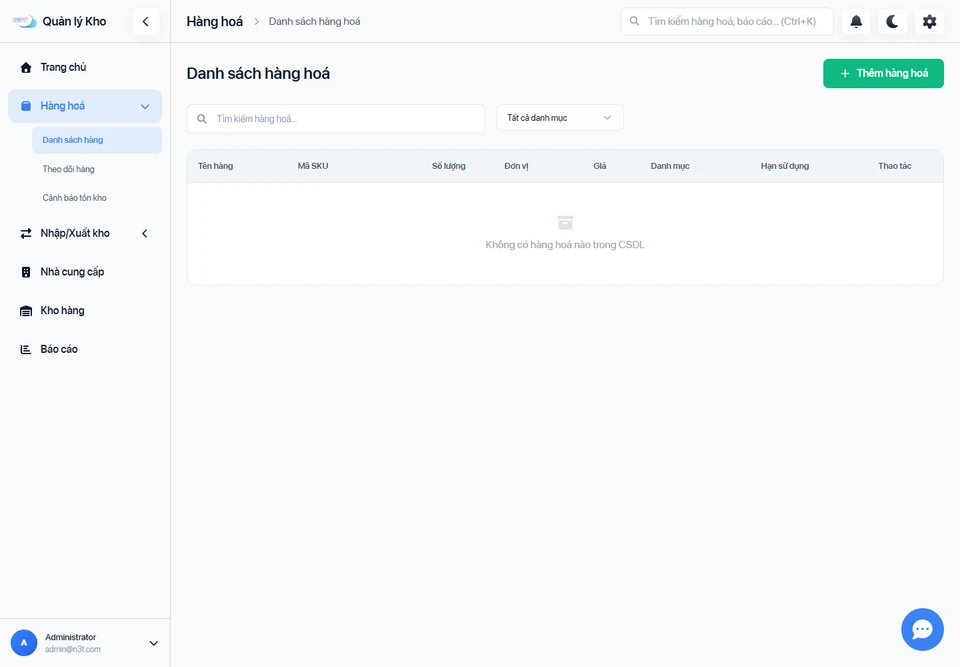Click the Danh mục column header
This screenshot has width=960, height=667.
[670, 166]
